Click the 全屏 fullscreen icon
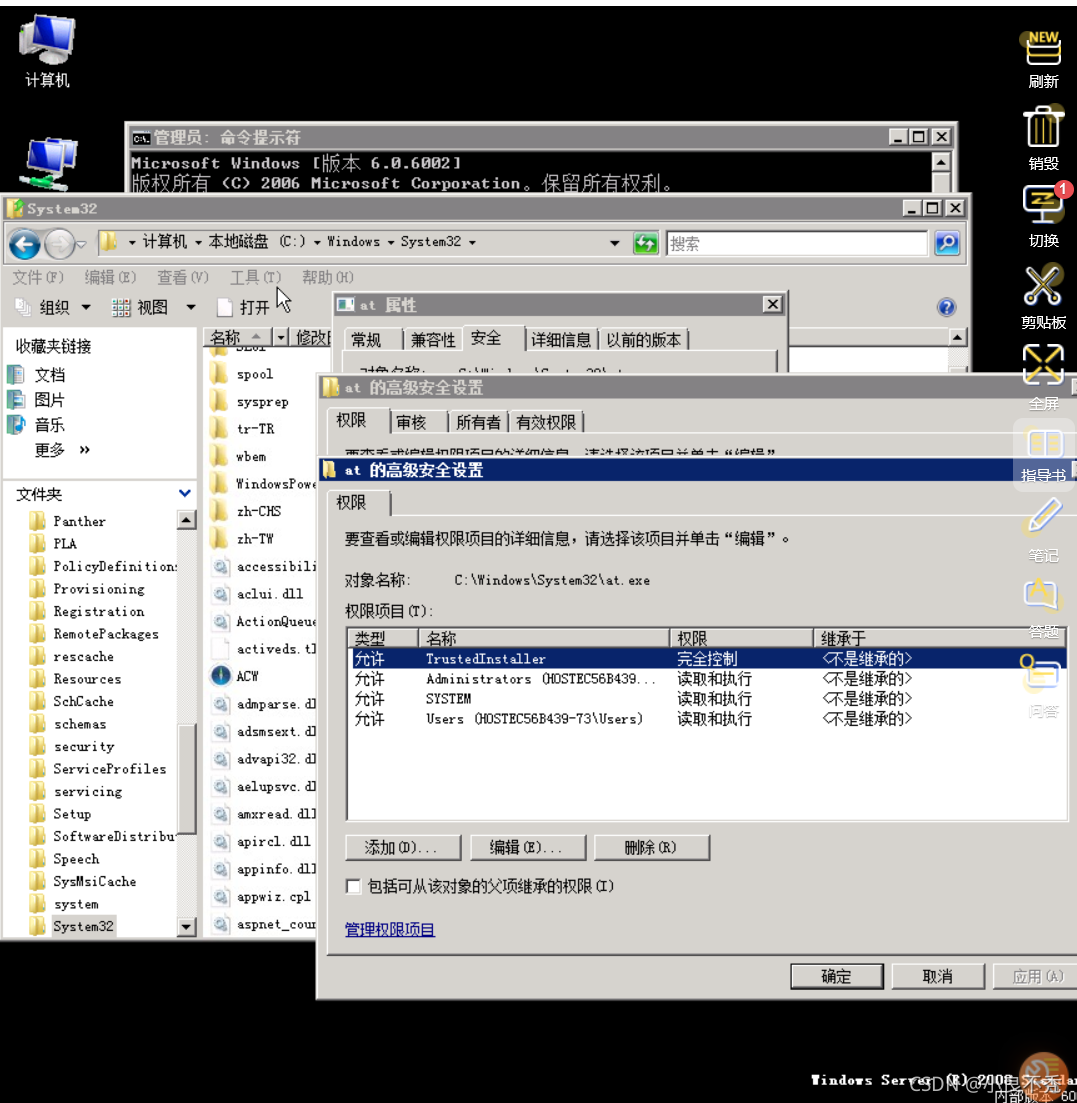Viewport: 1077px width, 1103px height. coord(1043,367)
